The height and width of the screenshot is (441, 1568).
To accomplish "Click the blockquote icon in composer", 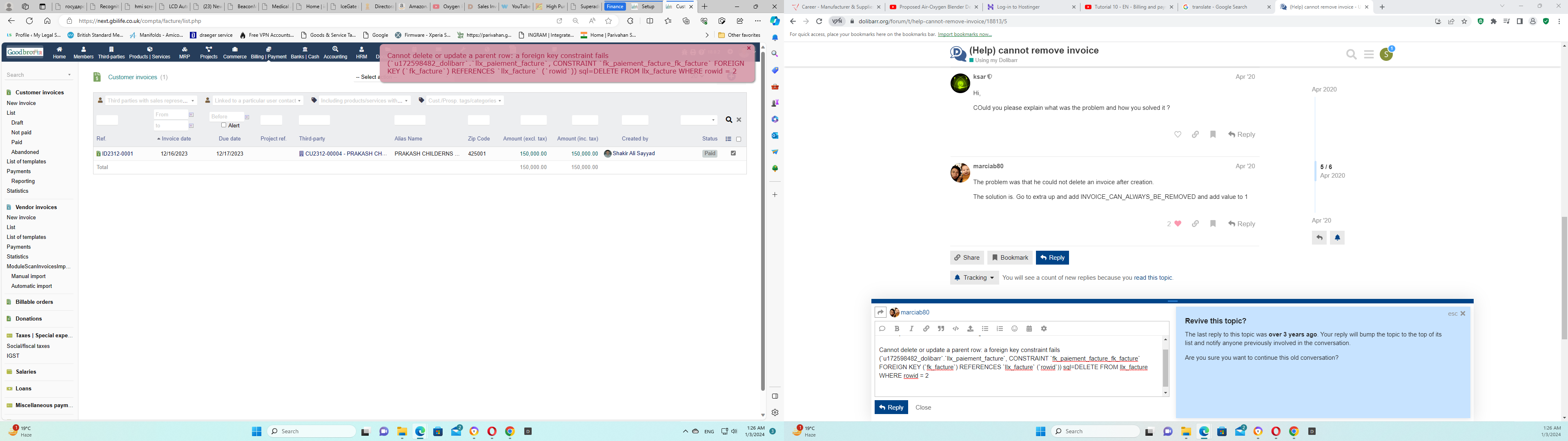I will click(x=940, y=329).
